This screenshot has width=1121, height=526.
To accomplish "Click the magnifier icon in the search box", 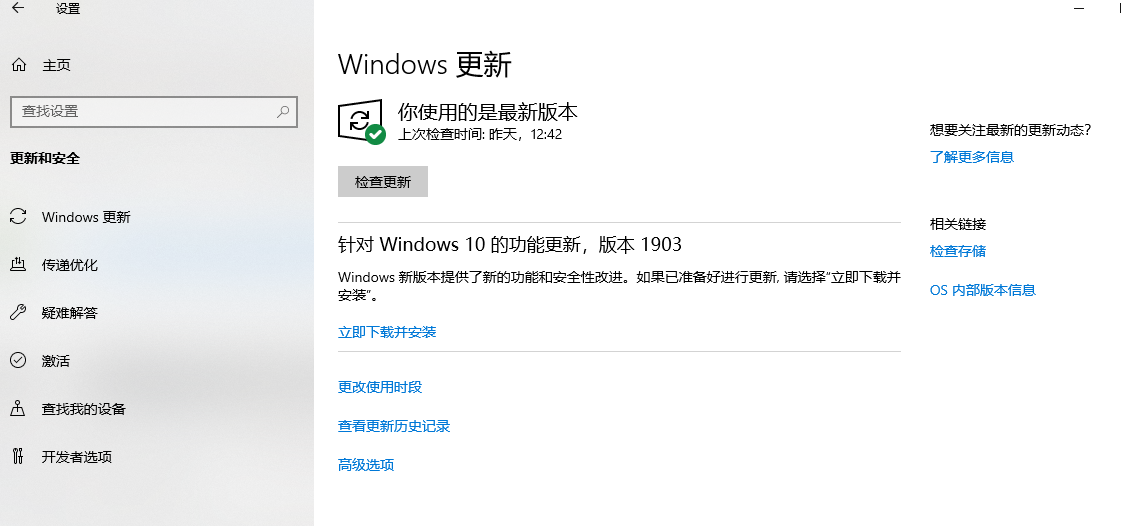I will (283, 111).
